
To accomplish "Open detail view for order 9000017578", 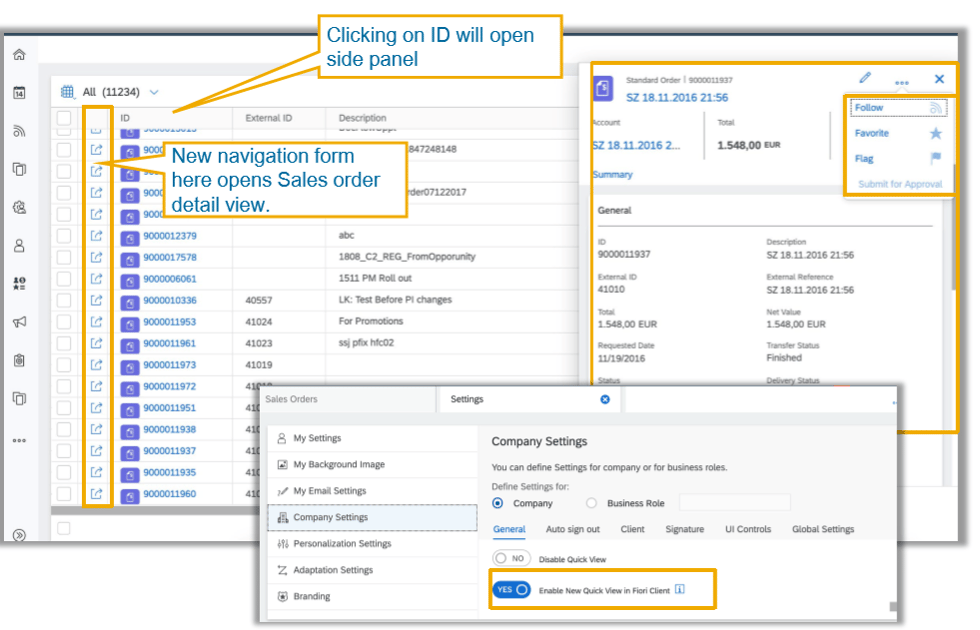I will point(96,257).
